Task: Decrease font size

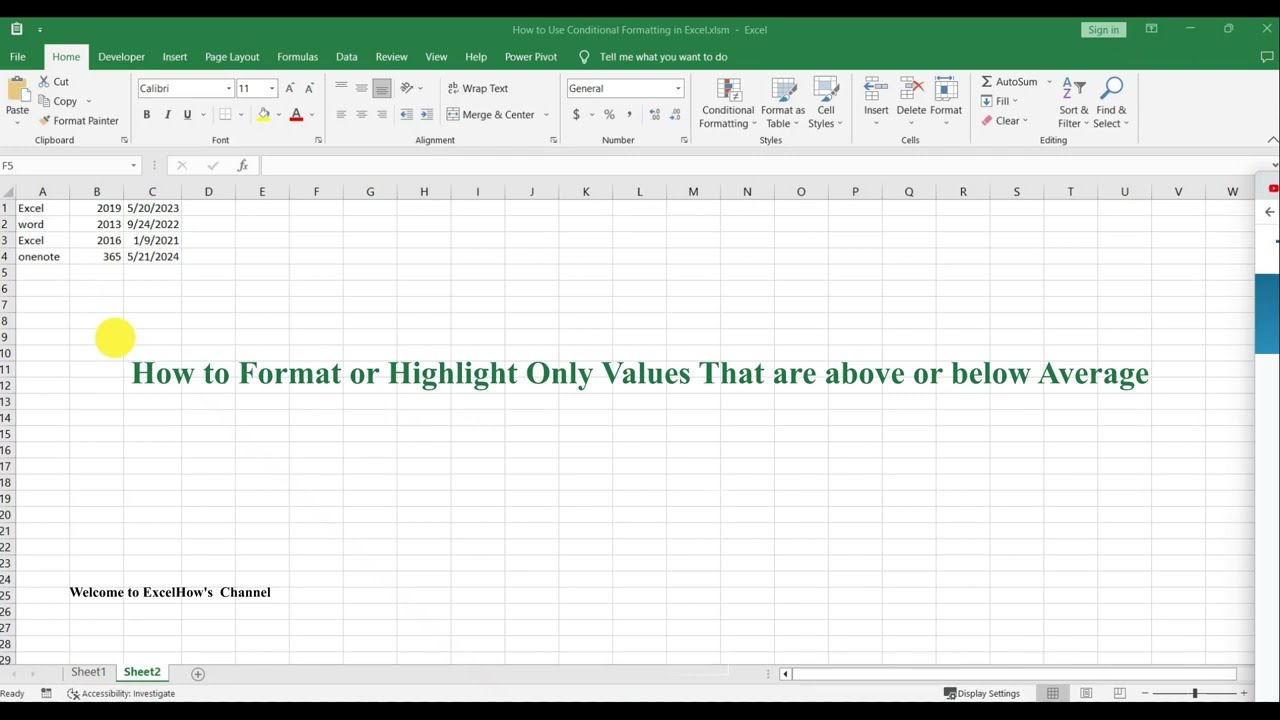Action: (x=309, y=88)
